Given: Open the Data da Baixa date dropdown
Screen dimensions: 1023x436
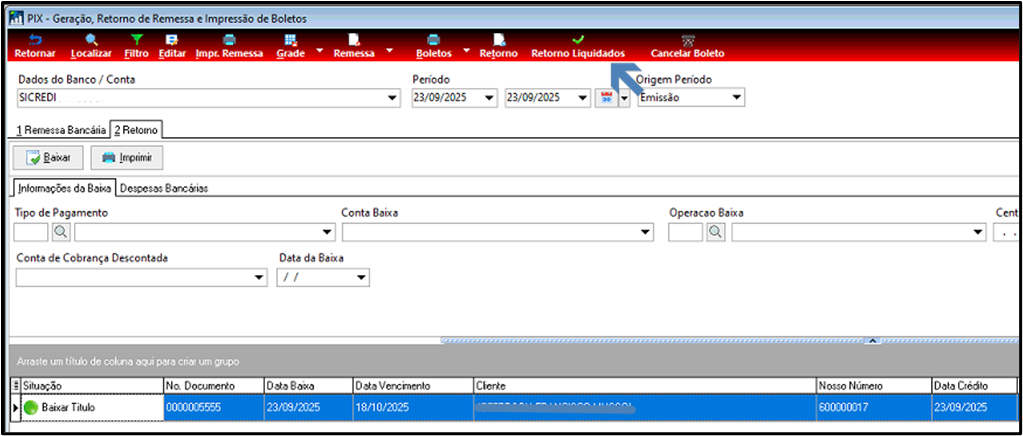Looking at the screenshot, I should tap(361, 278).
